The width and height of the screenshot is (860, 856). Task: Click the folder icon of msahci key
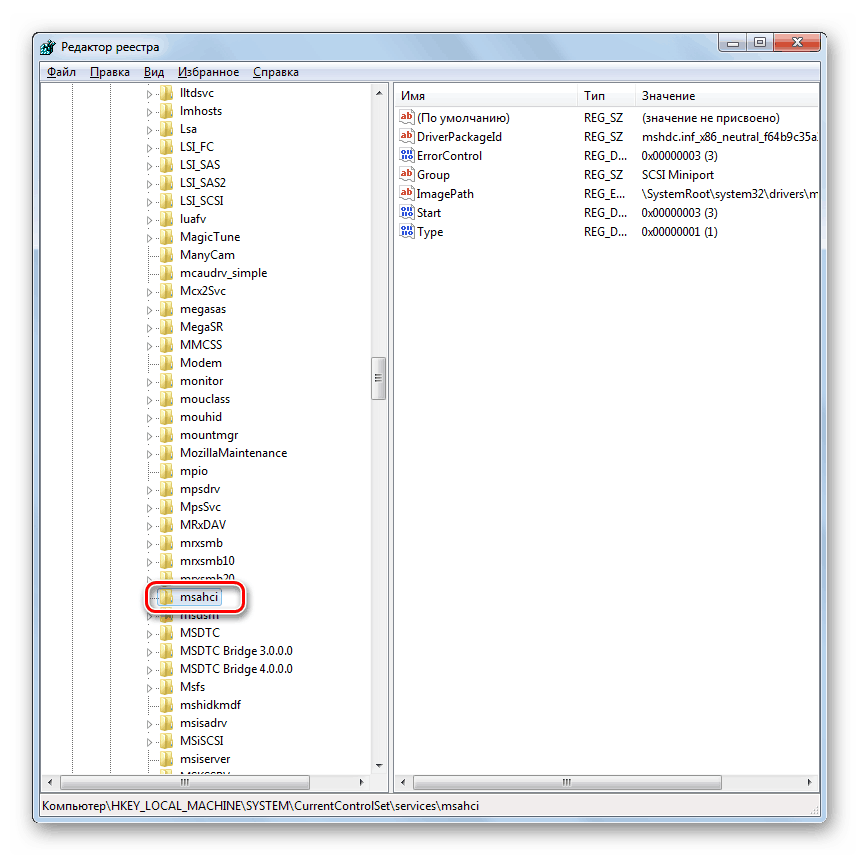click(166, 597)
